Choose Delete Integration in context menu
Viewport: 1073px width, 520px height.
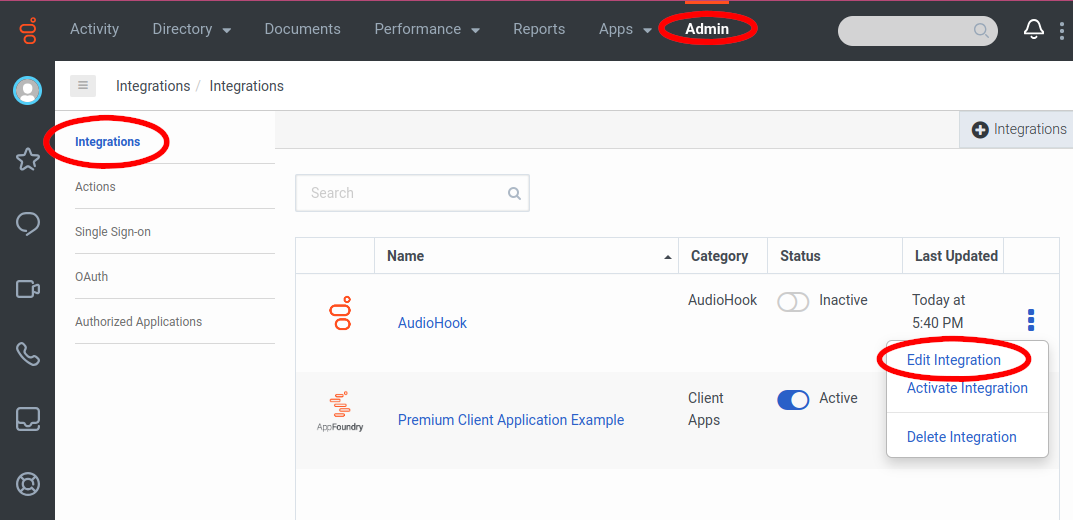tap(961, 437)
